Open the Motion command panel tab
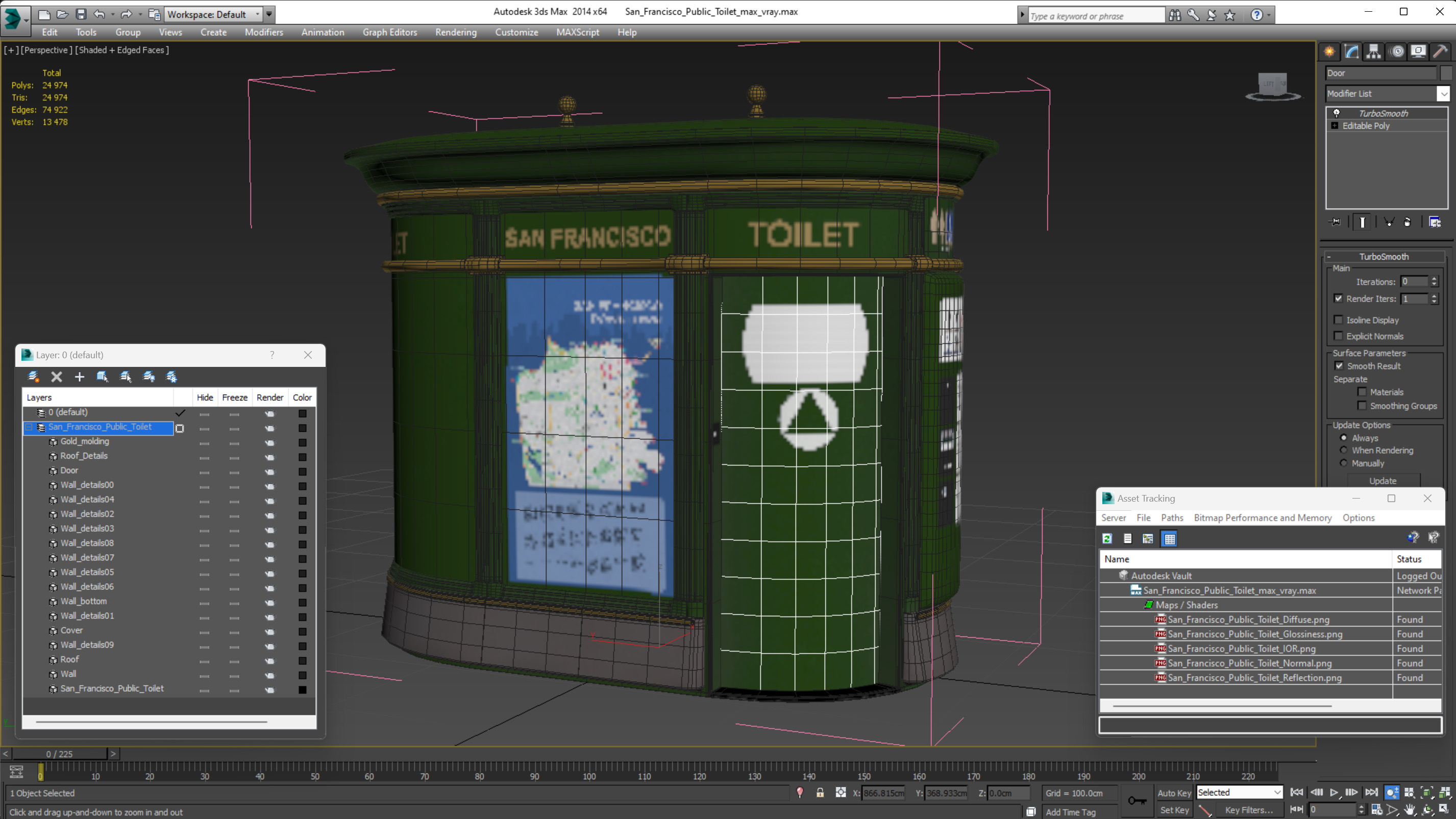 tap(1397, 52)
